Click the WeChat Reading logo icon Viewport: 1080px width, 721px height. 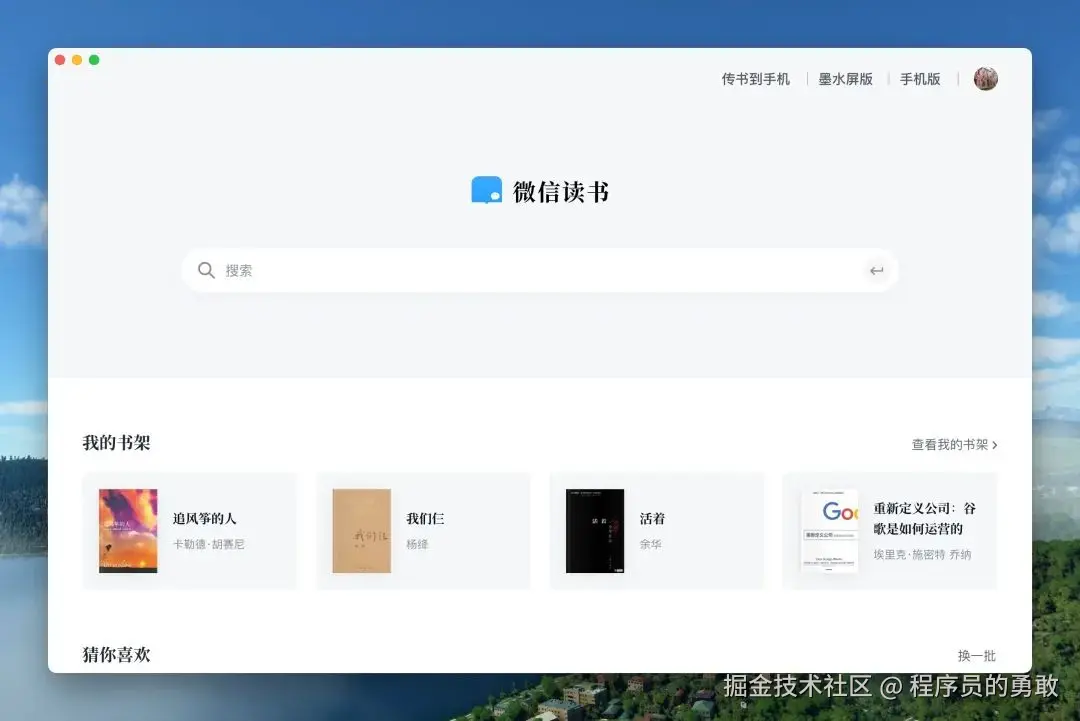[485, 189]
